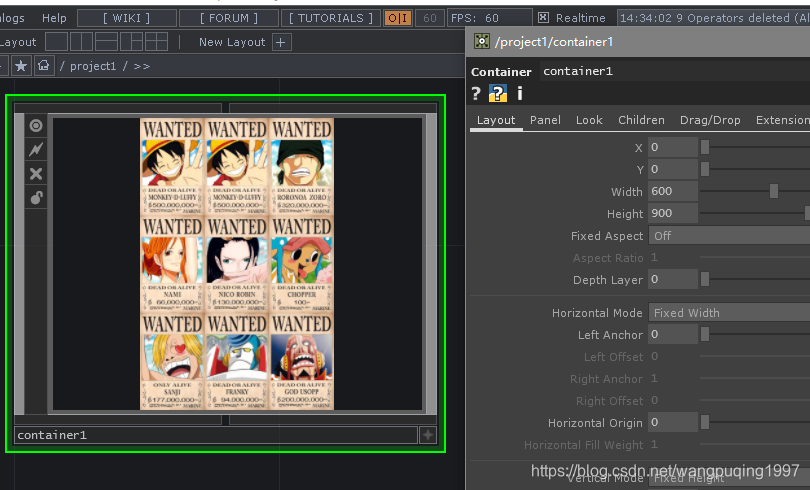The image size is (810, 490).
Task: Open the Fixed Aspect dropdown
Action: click(x=729, y=236)
